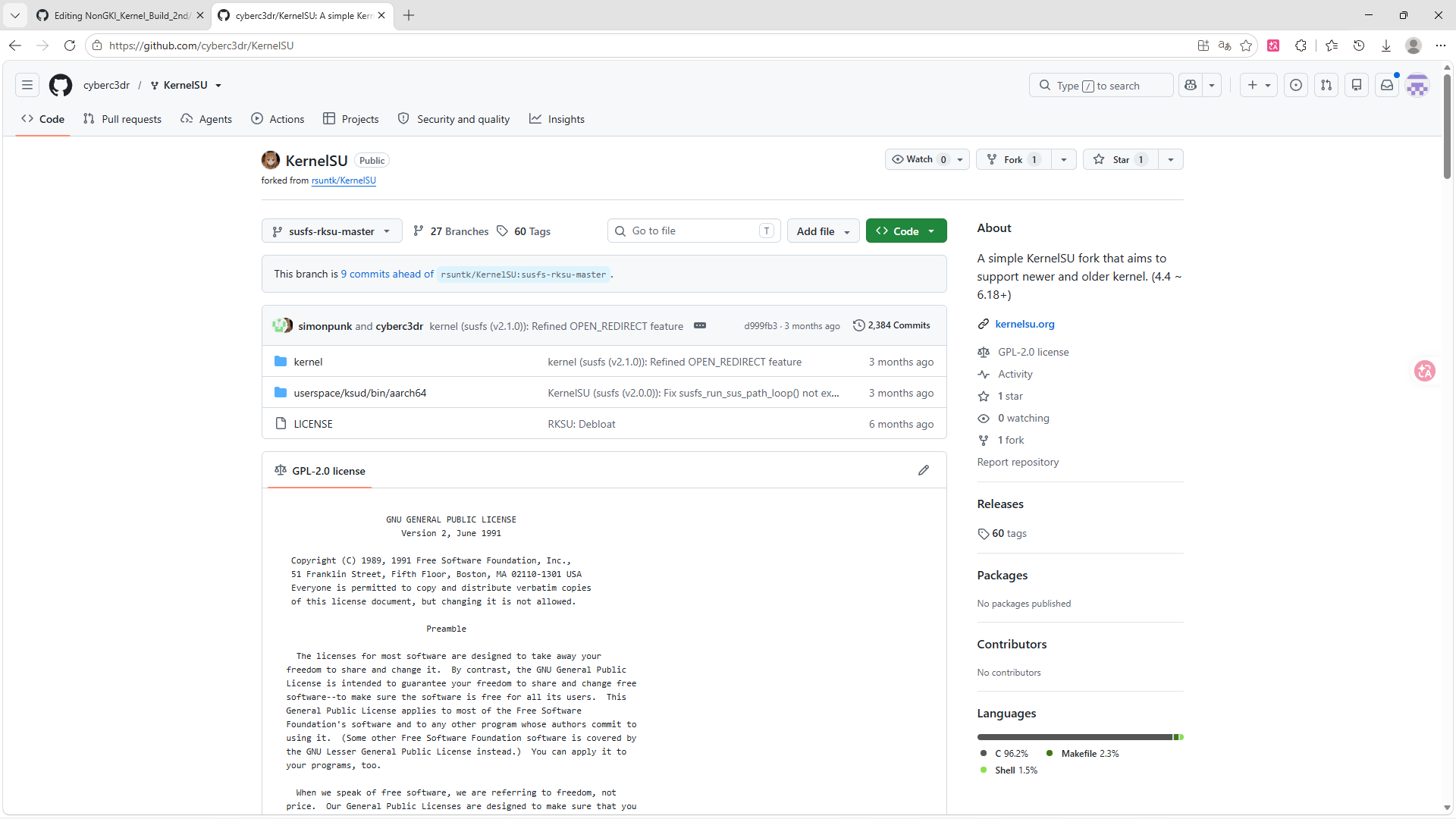Screen dimensions: 1456x819
Task: Open browser history icon
Action: (1359, 45)
